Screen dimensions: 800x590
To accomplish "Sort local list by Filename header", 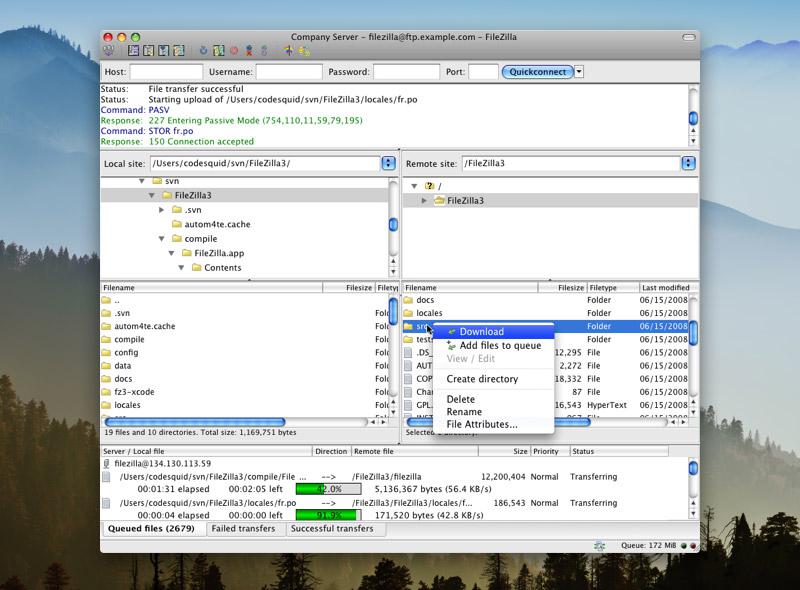I will (212, 288).
